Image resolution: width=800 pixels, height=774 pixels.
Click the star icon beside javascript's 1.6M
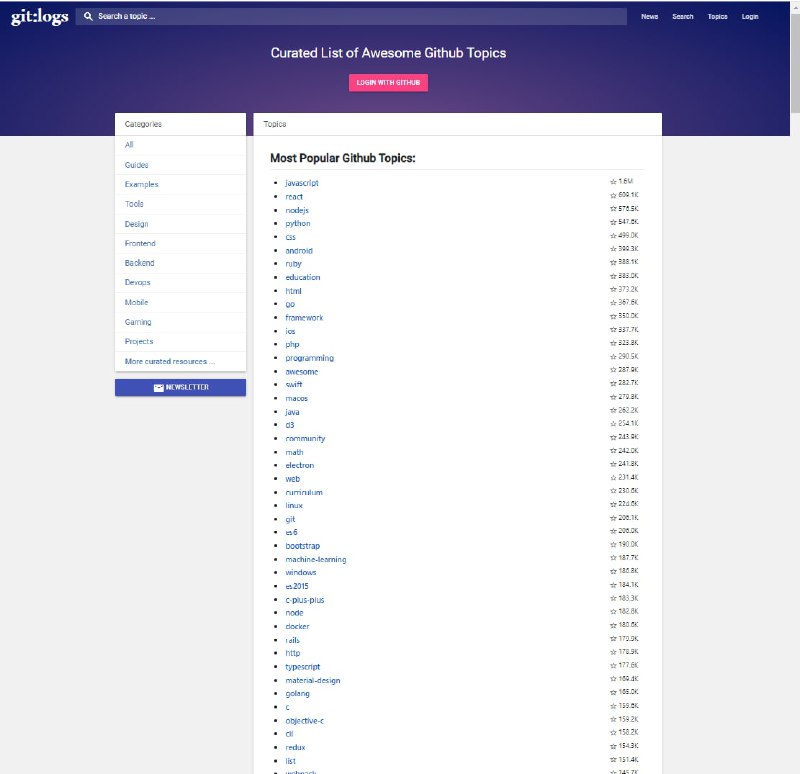coord(613,182)
